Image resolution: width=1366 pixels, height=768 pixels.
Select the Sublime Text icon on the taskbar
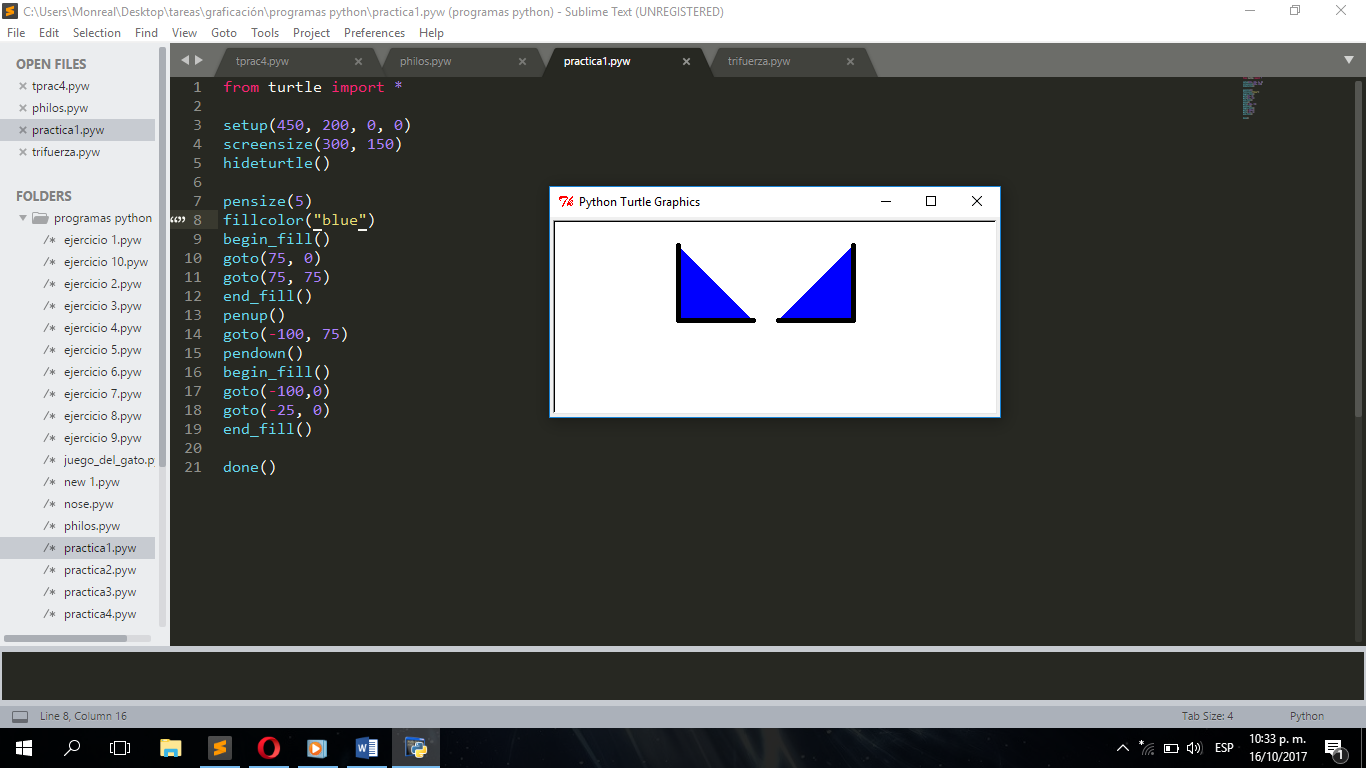tap(220, 747)
